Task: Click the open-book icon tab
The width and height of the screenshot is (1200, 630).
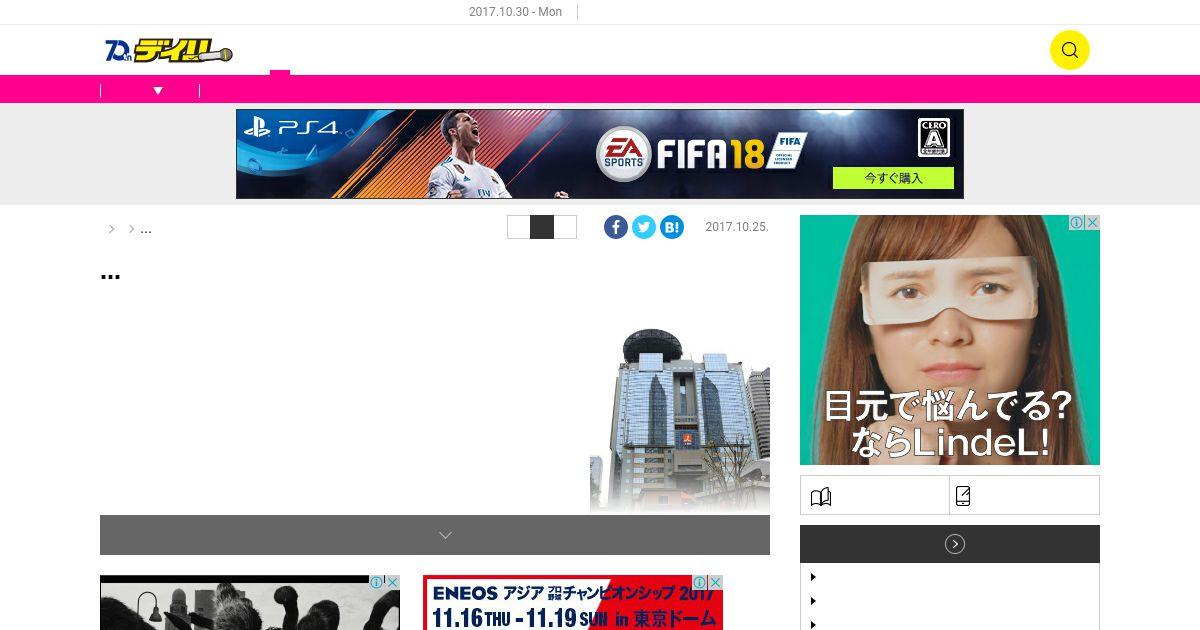Action: (821, 497)
